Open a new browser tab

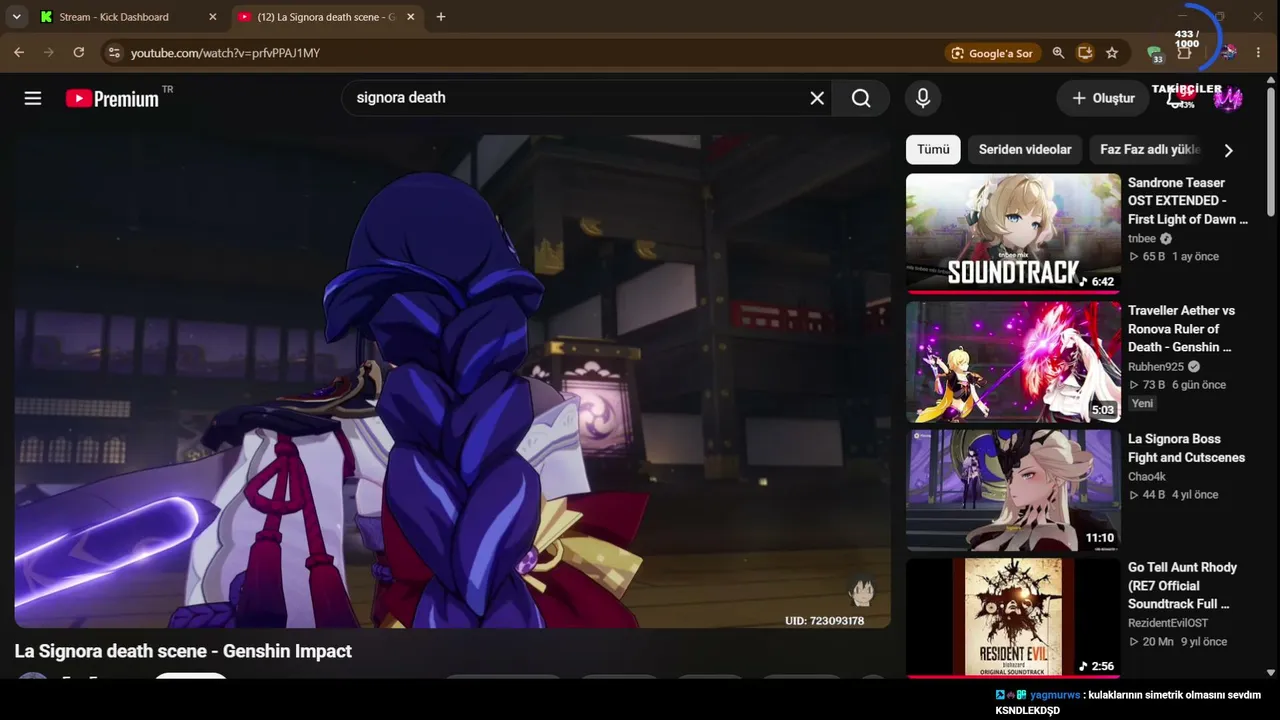[x=441, y=17]
